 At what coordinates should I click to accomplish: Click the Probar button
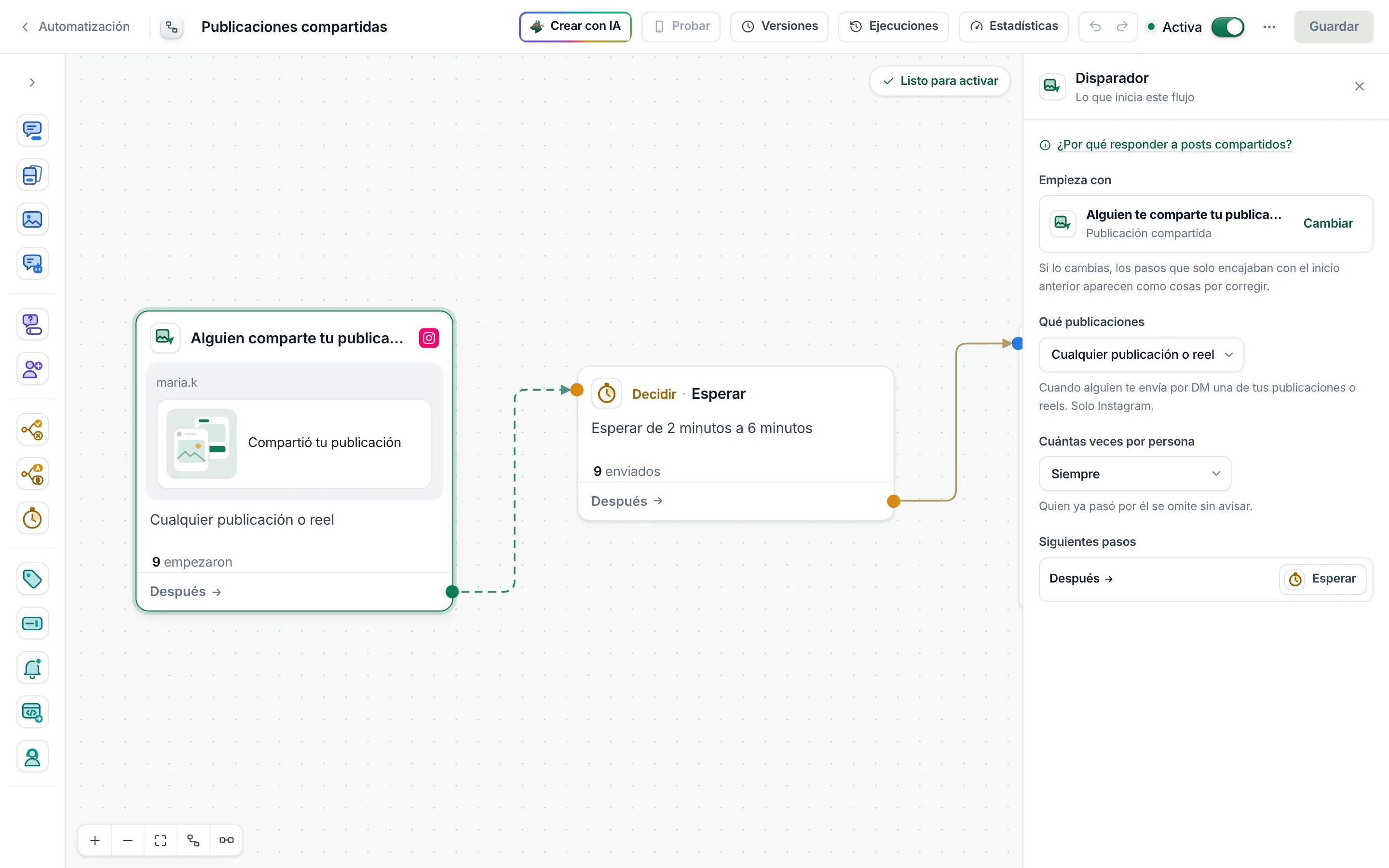[x=681, y=27]
